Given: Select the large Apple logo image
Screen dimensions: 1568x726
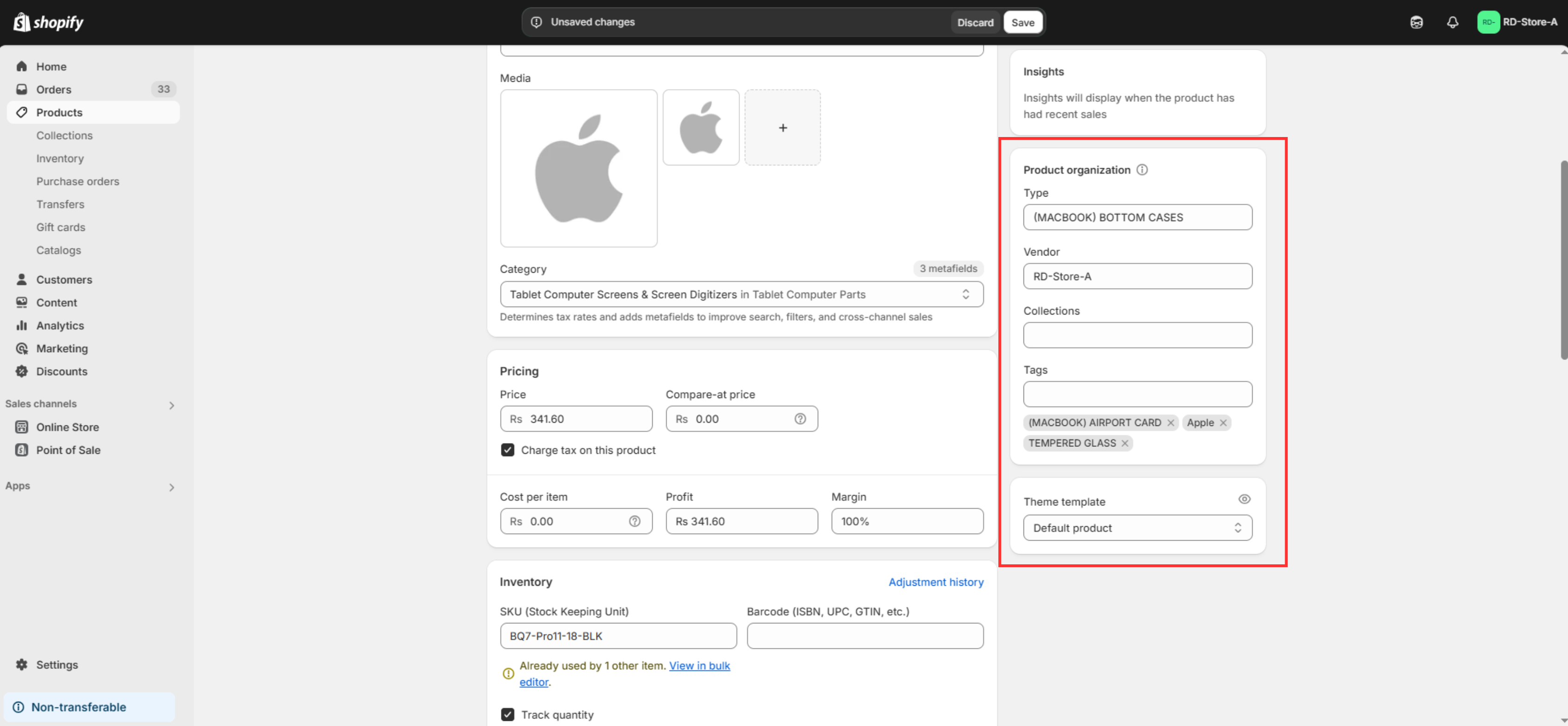Looking at the screenshot, I should pyautogui.click(x=578, y=169).
